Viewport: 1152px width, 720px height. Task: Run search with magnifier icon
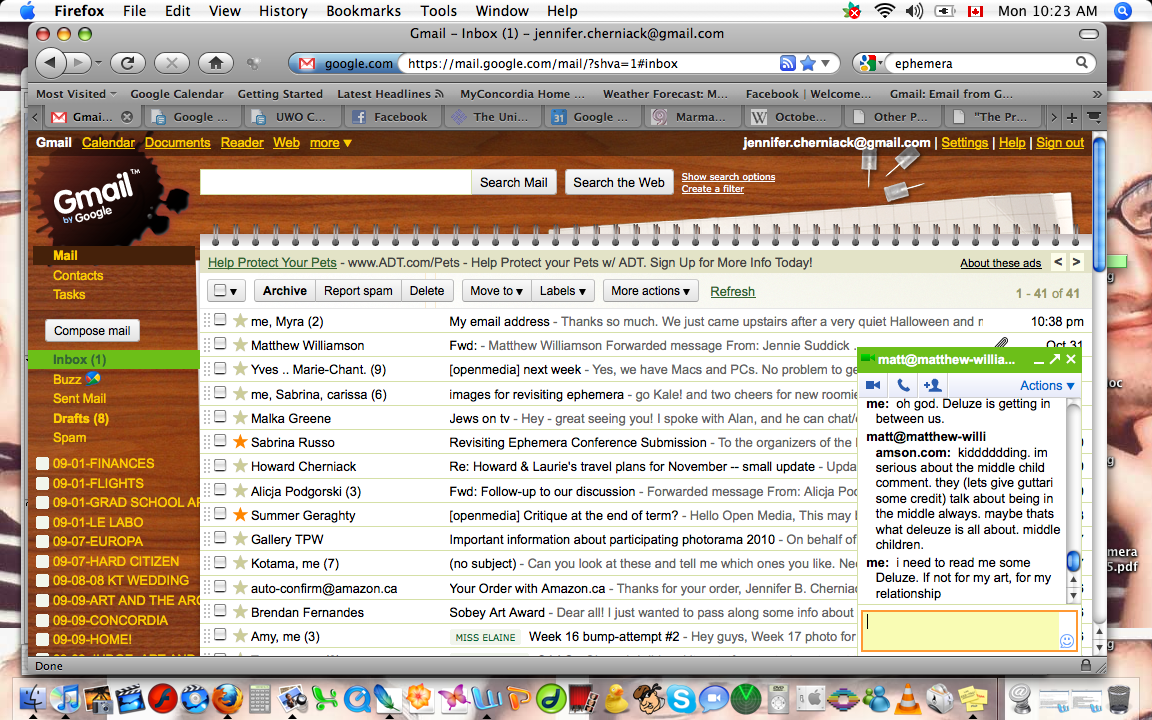(x=1081, y=63)
